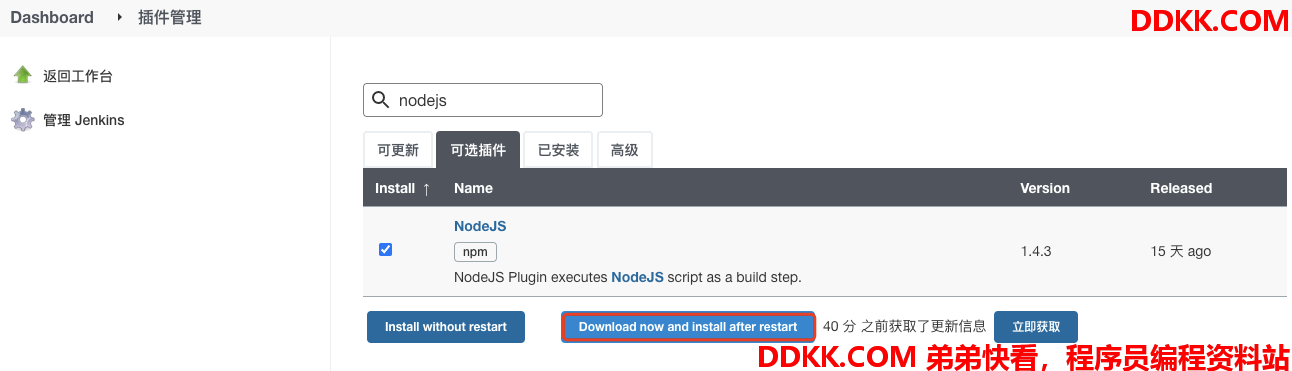Click Install without restart button
Image resolution: width=1292 pixels, height=371 pixels.
446,327
